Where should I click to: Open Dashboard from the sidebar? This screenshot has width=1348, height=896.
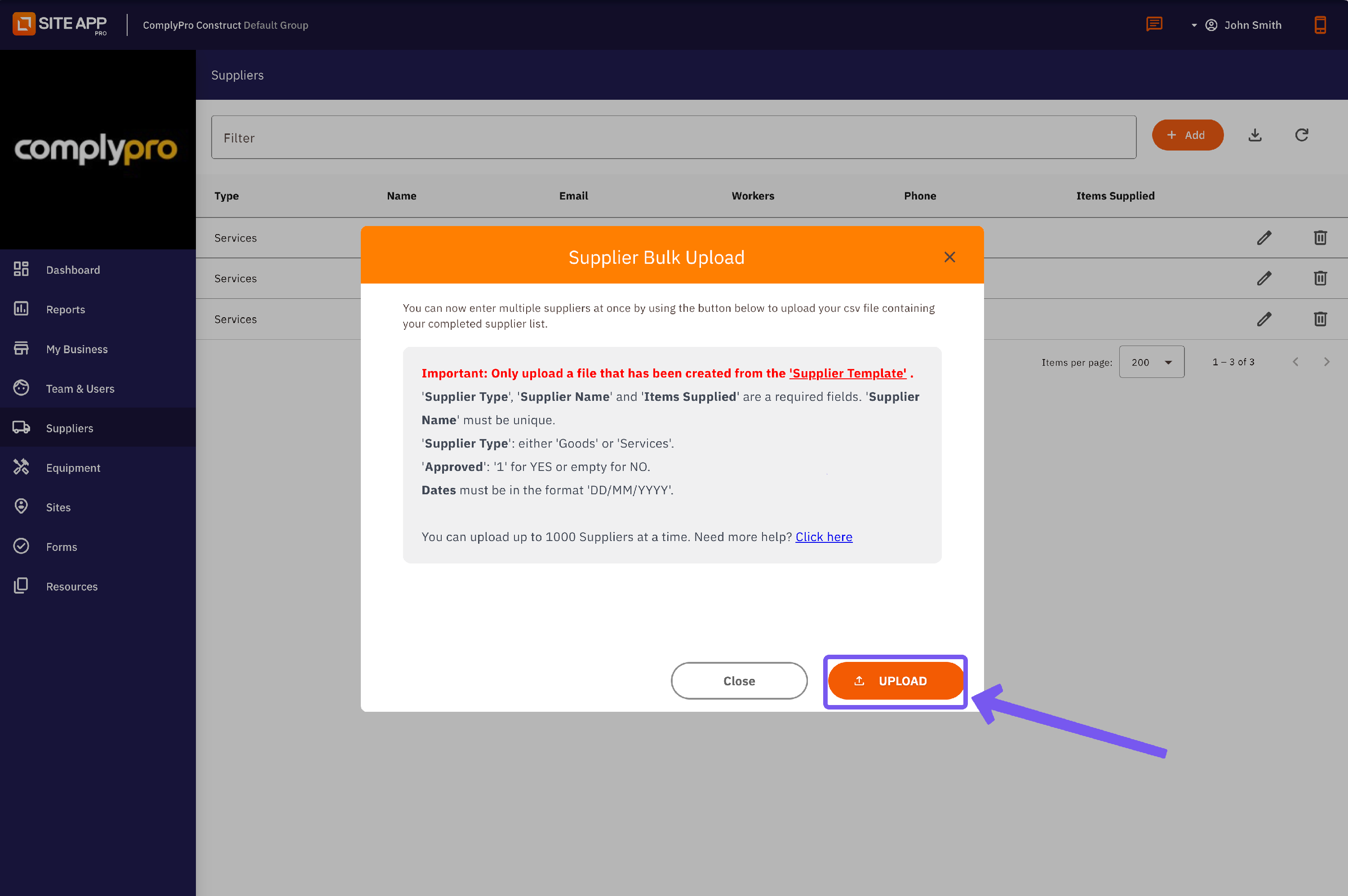73,270
